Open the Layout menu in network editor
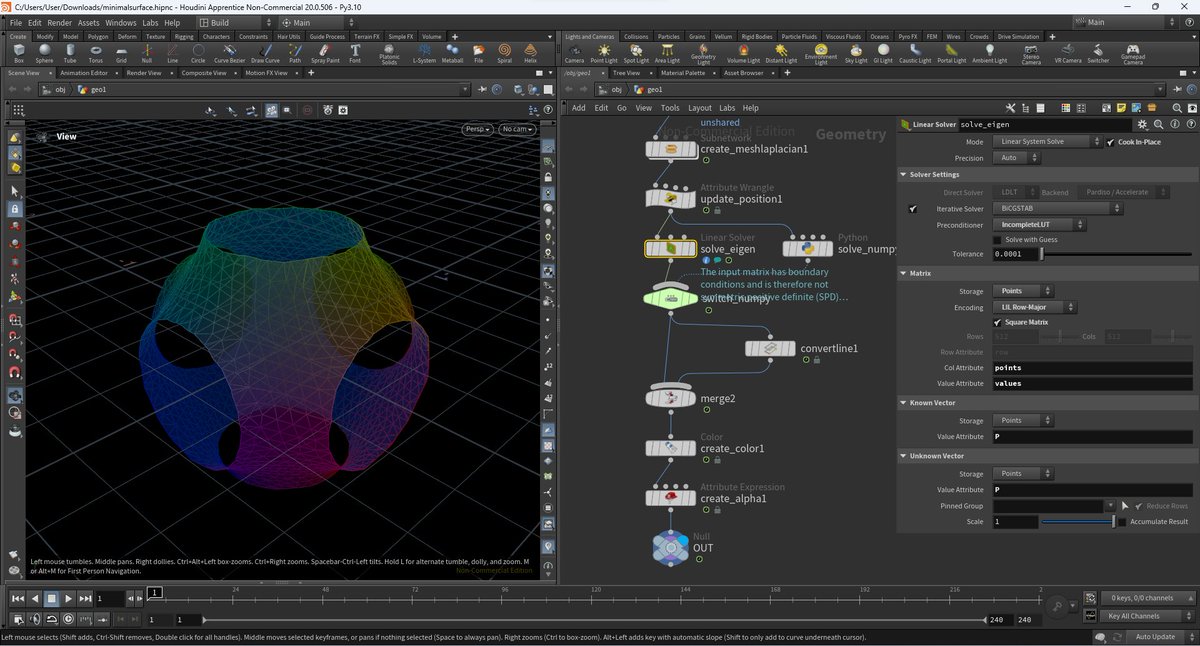The width and height of the screenshot is (1200, 646). [700, 108]
